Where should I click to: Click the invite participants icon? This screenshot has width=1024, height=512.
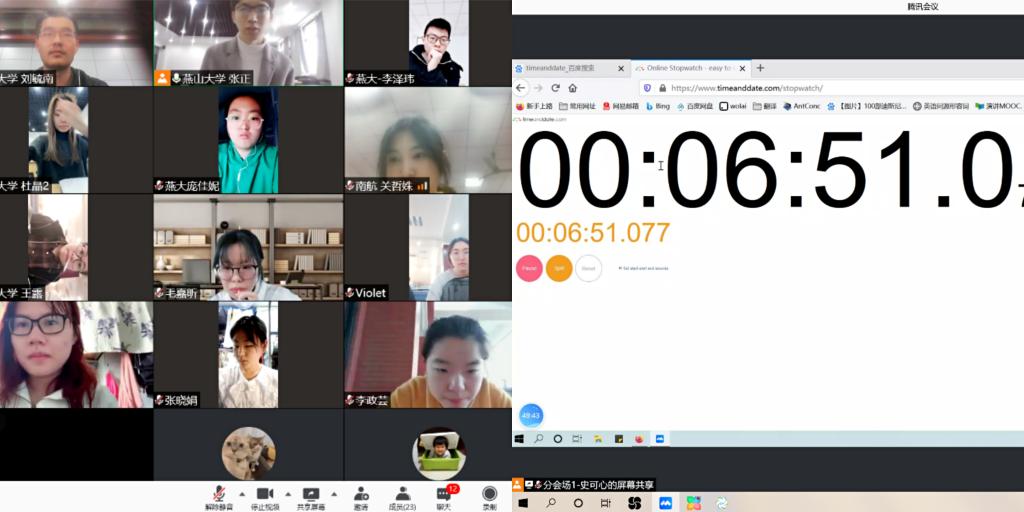[x=360, y=494]
